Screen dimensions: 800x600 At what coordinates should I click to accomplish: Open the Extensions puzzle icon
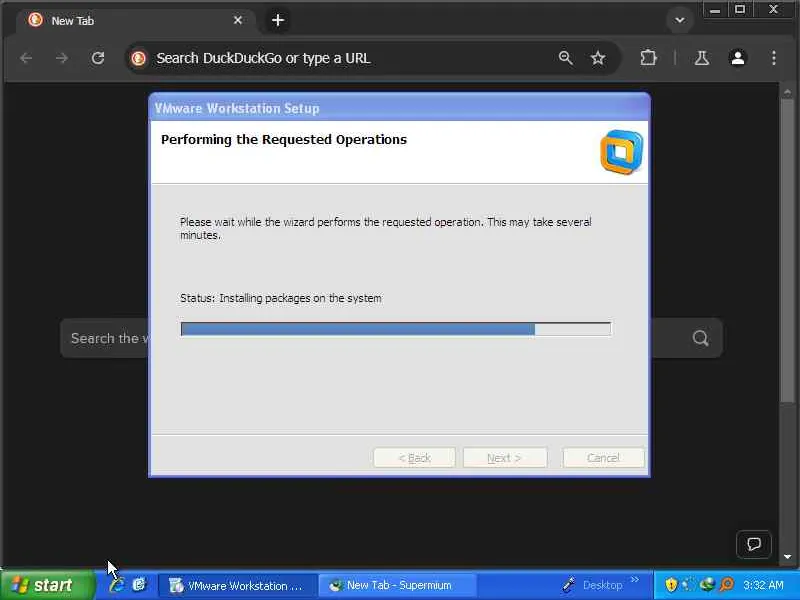click(648, 58)
